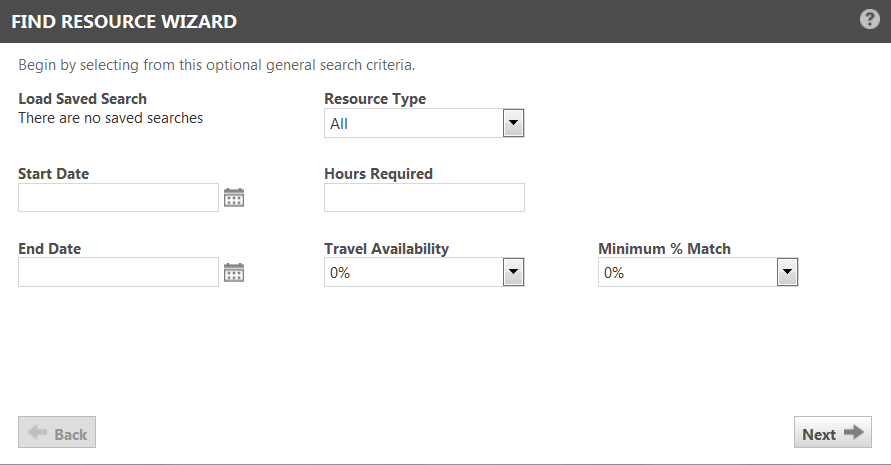The image size is (891, 465).
Task: Click the right arrow icon on Next
Action: click(x=853, y=433)
